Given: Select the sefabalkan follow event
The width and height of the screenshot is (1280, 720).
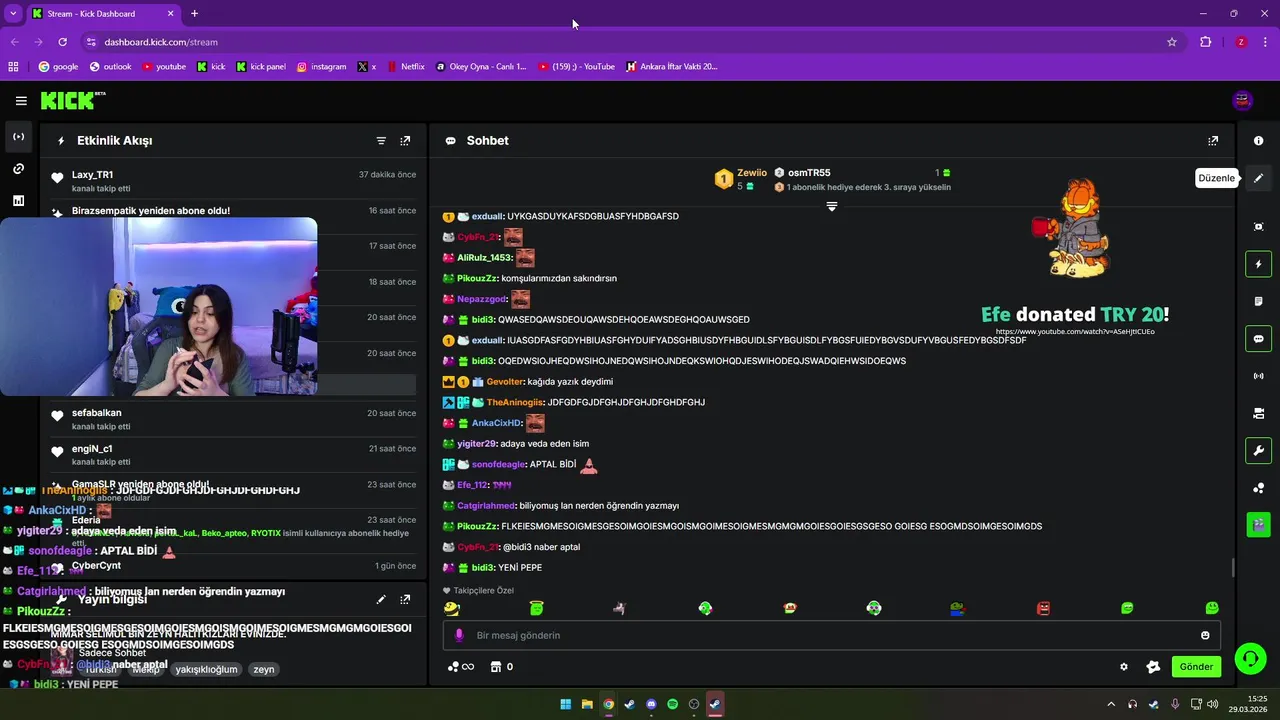Looking at the screenshot, I should pyautogui.click(x=234, y=419).
